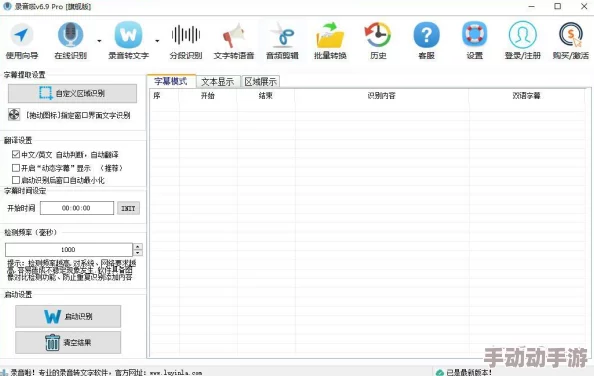This screenshot has height=376, width=594.
Task: Expand dropdown arrow beside 在线识别
Action: click(x=99, y=41)
